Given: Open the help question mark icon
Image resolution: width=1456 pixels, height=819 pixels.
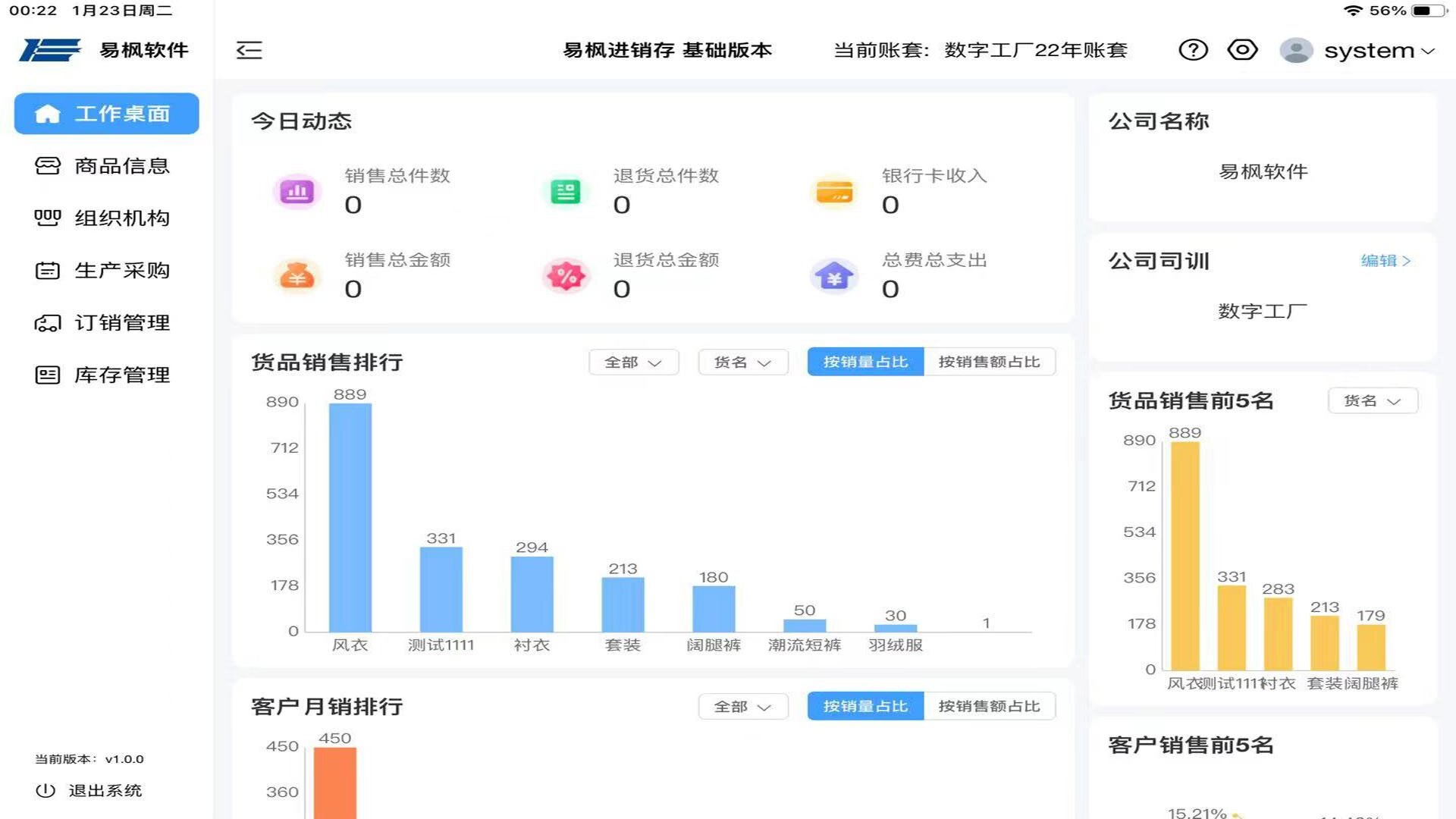Looking at the screenshot, I should 1193,50.
